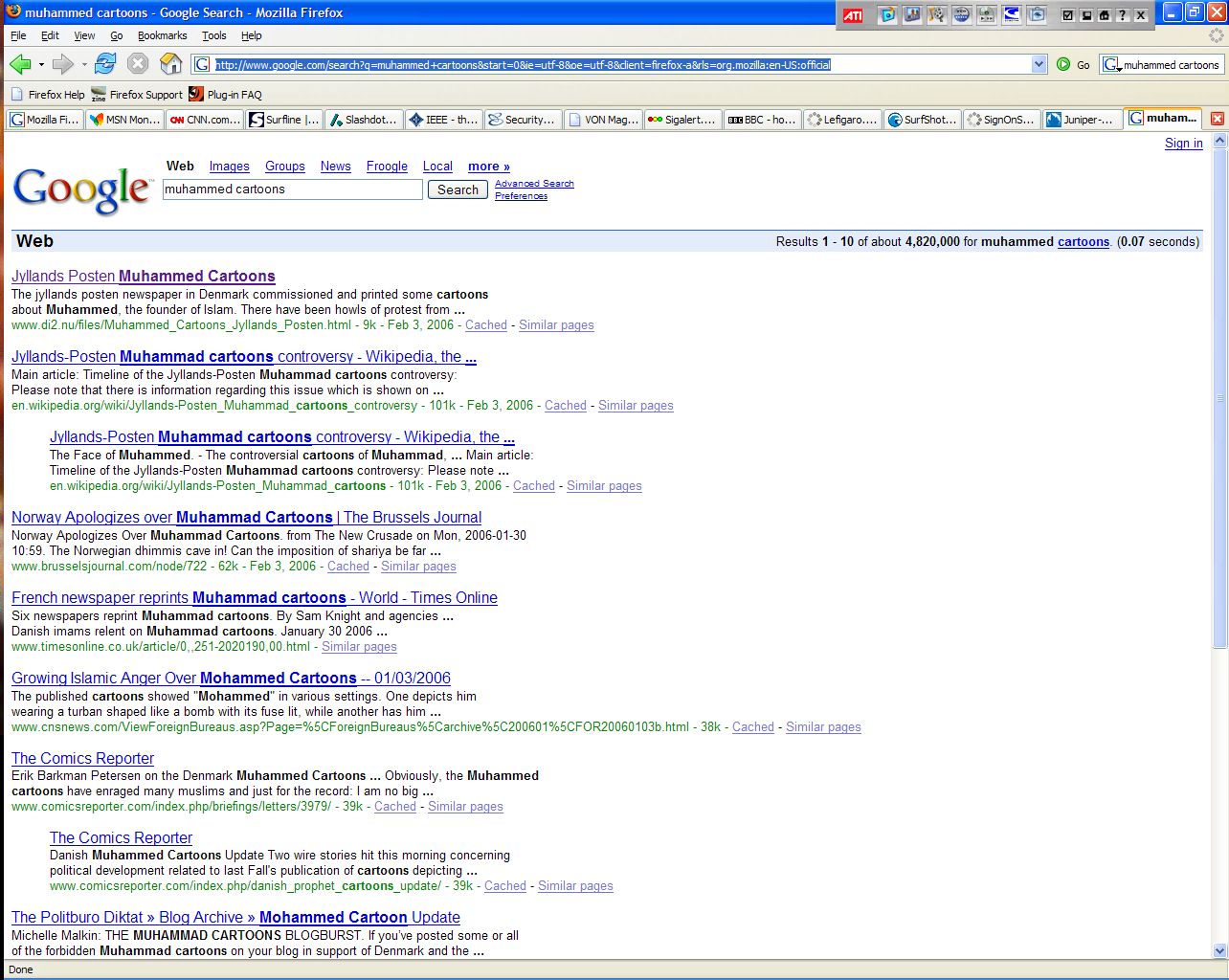Close the ATI launcher bar with X
This screenshot has width=1229, height=980.
(1141, 15)
